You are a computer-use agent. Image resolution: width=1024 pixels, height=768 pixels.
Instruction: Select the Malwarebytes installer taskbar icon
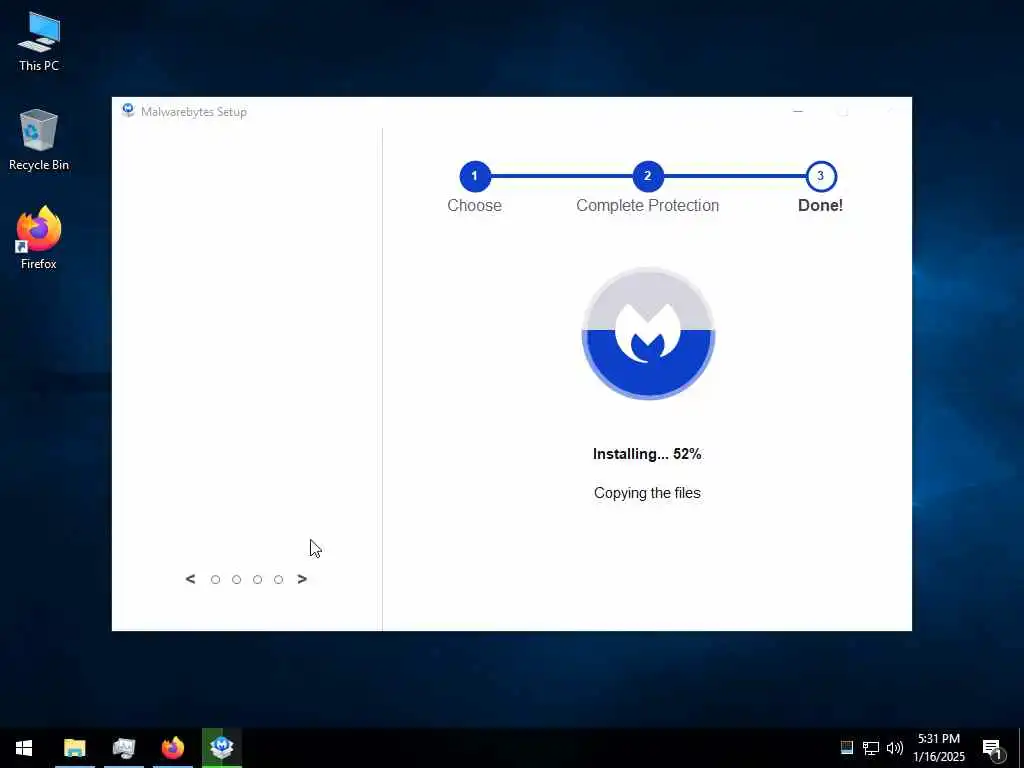coord(222,748)
